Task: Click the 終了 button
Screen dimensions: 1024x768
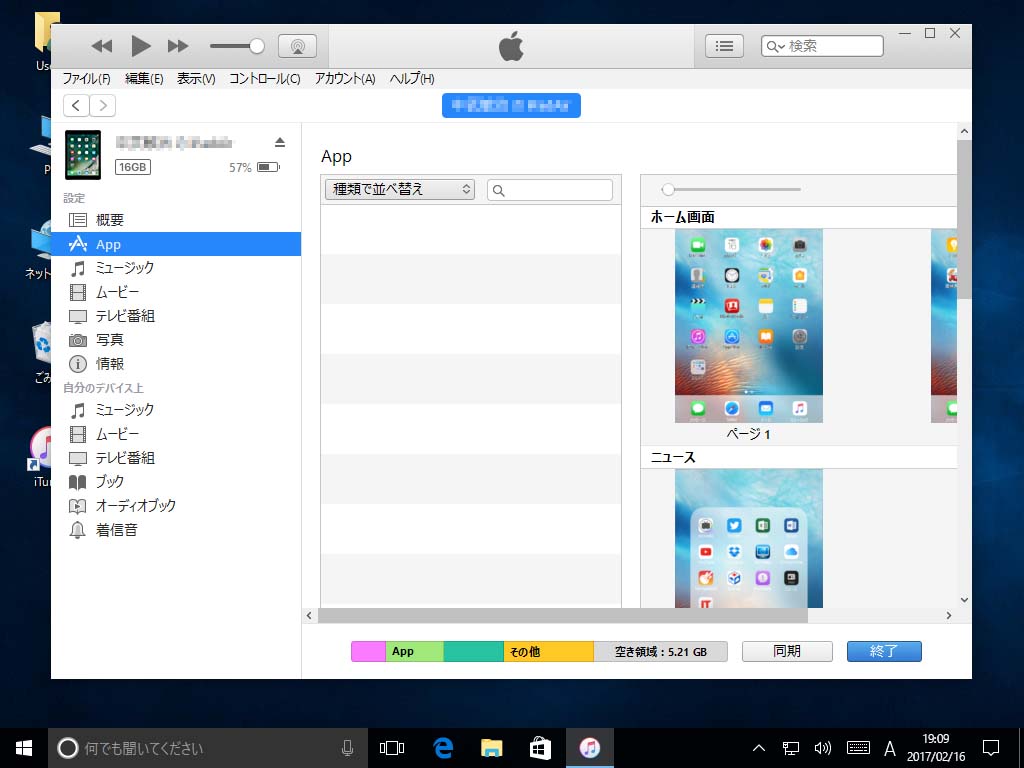Action: (x=884, y=651)
